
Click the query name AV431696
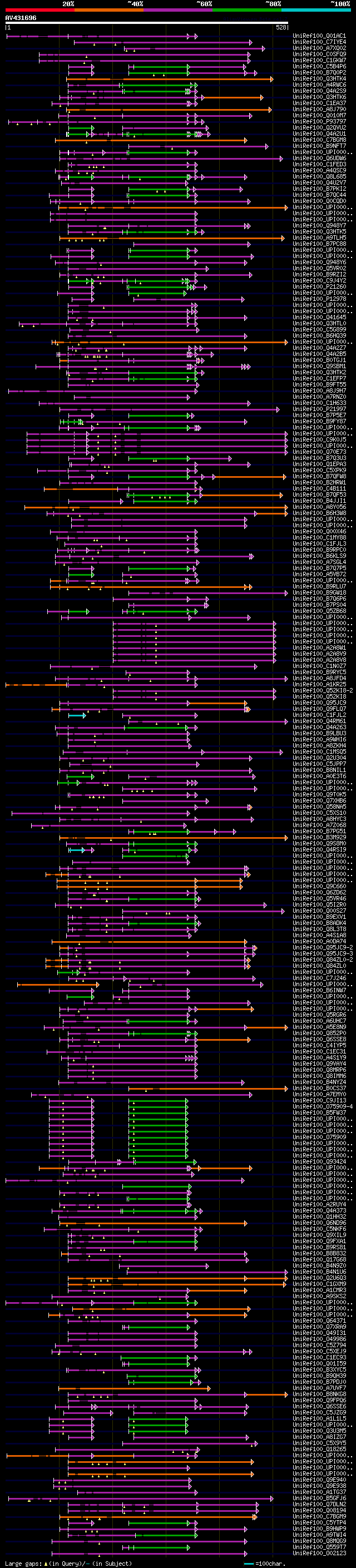pos(21,18)
